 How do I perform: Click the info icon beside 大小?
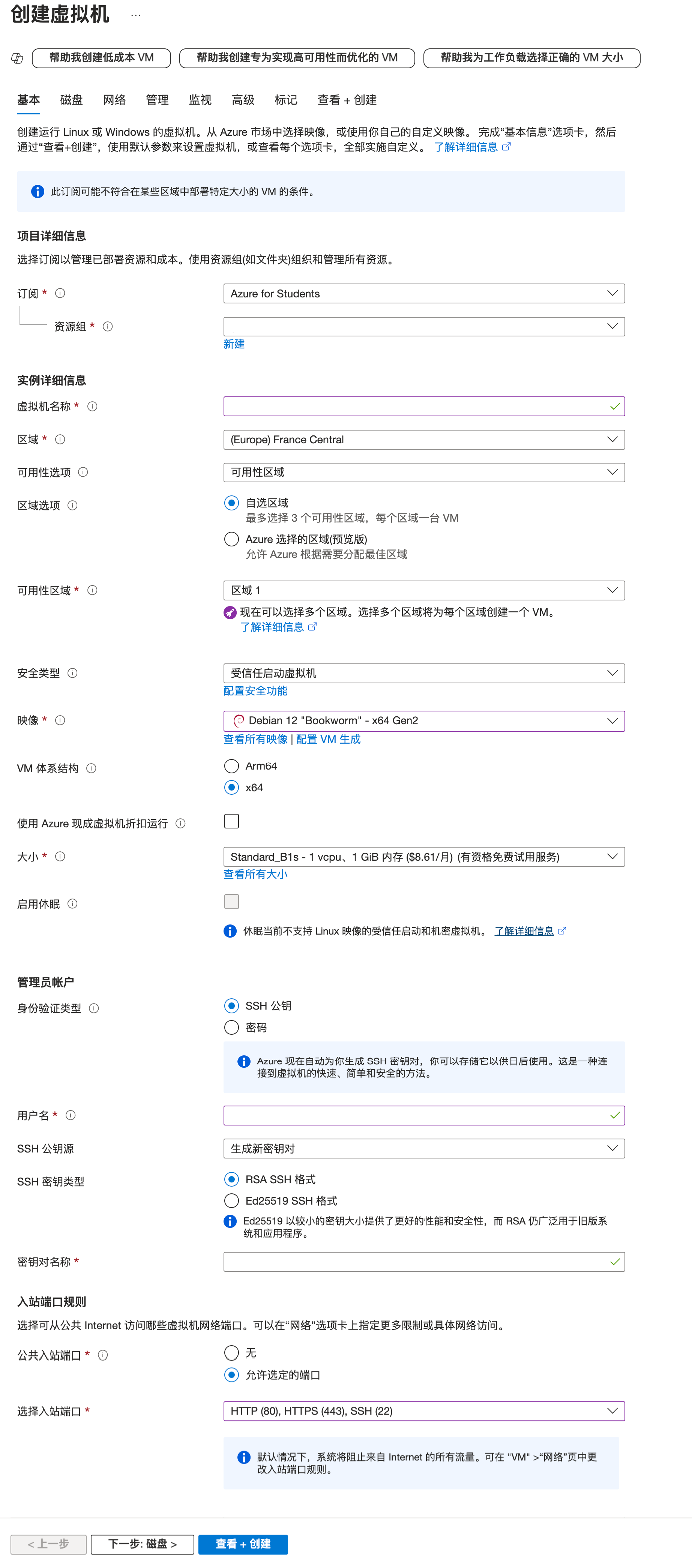[x=60, y=856]
